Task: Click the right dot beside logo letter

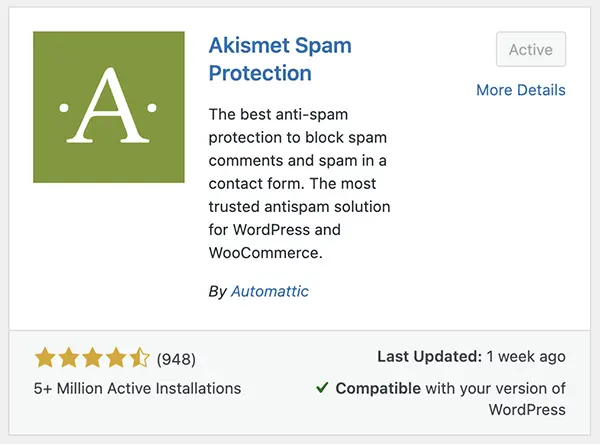Action: point(152,108)
